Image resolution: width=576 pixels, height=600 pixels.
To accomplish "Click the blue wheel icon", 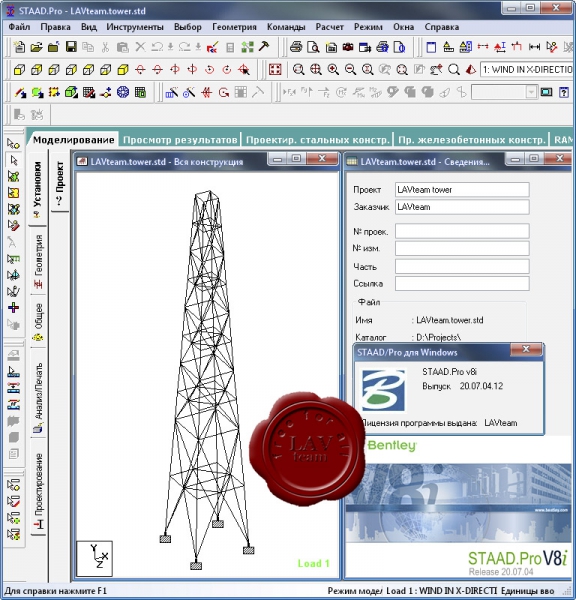I will (x=123, y=92).
